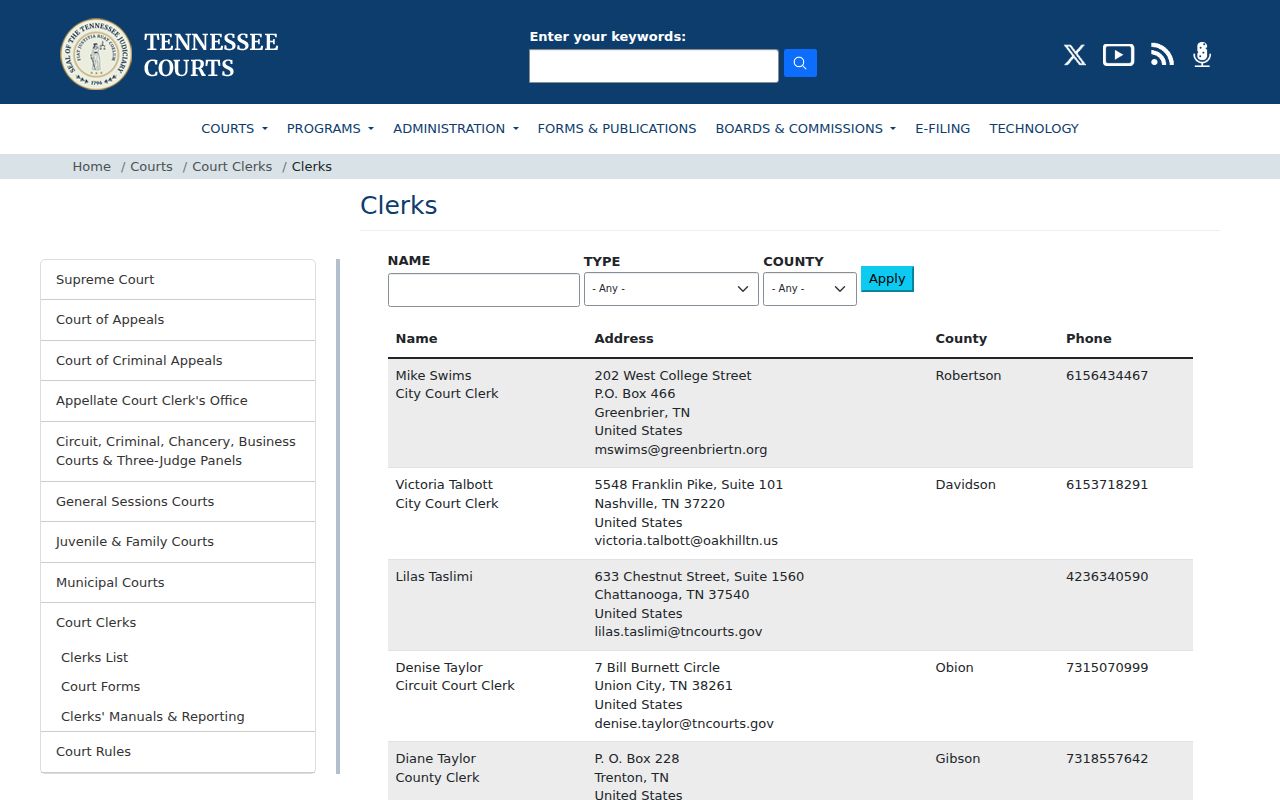Click the Court Clerks breadcrumb link
The image size is (1280, 800).
coord(232,167)
